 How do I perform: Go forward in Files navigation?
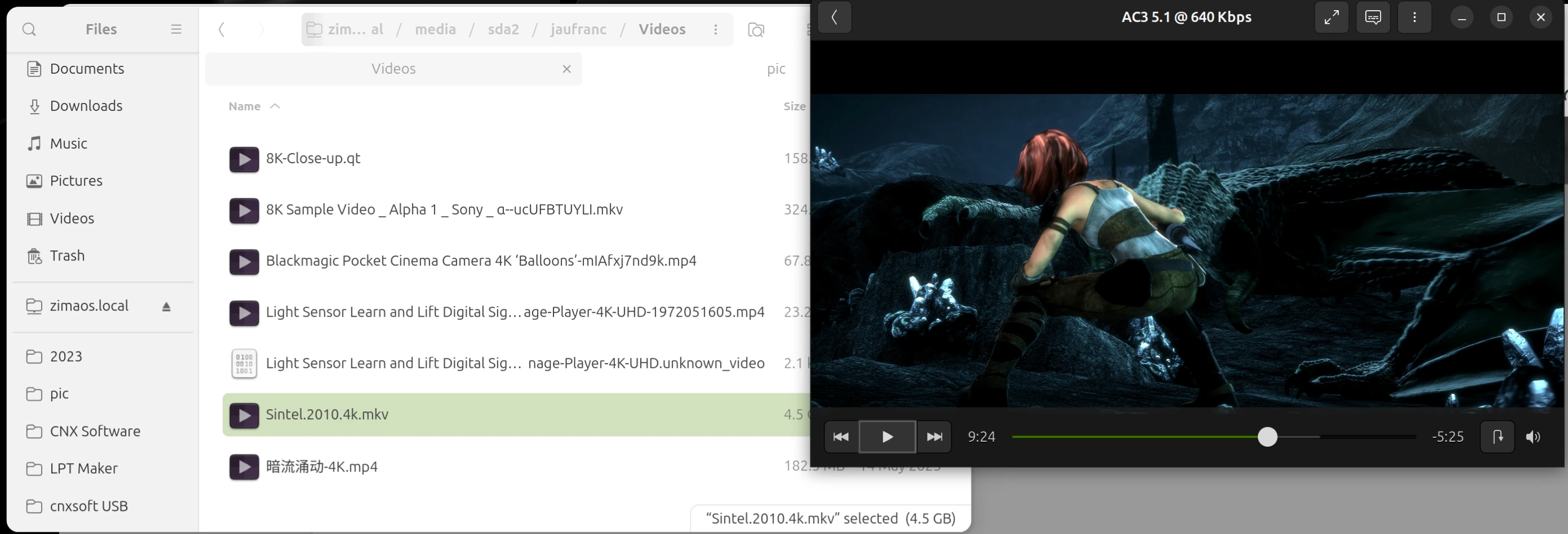261,29
